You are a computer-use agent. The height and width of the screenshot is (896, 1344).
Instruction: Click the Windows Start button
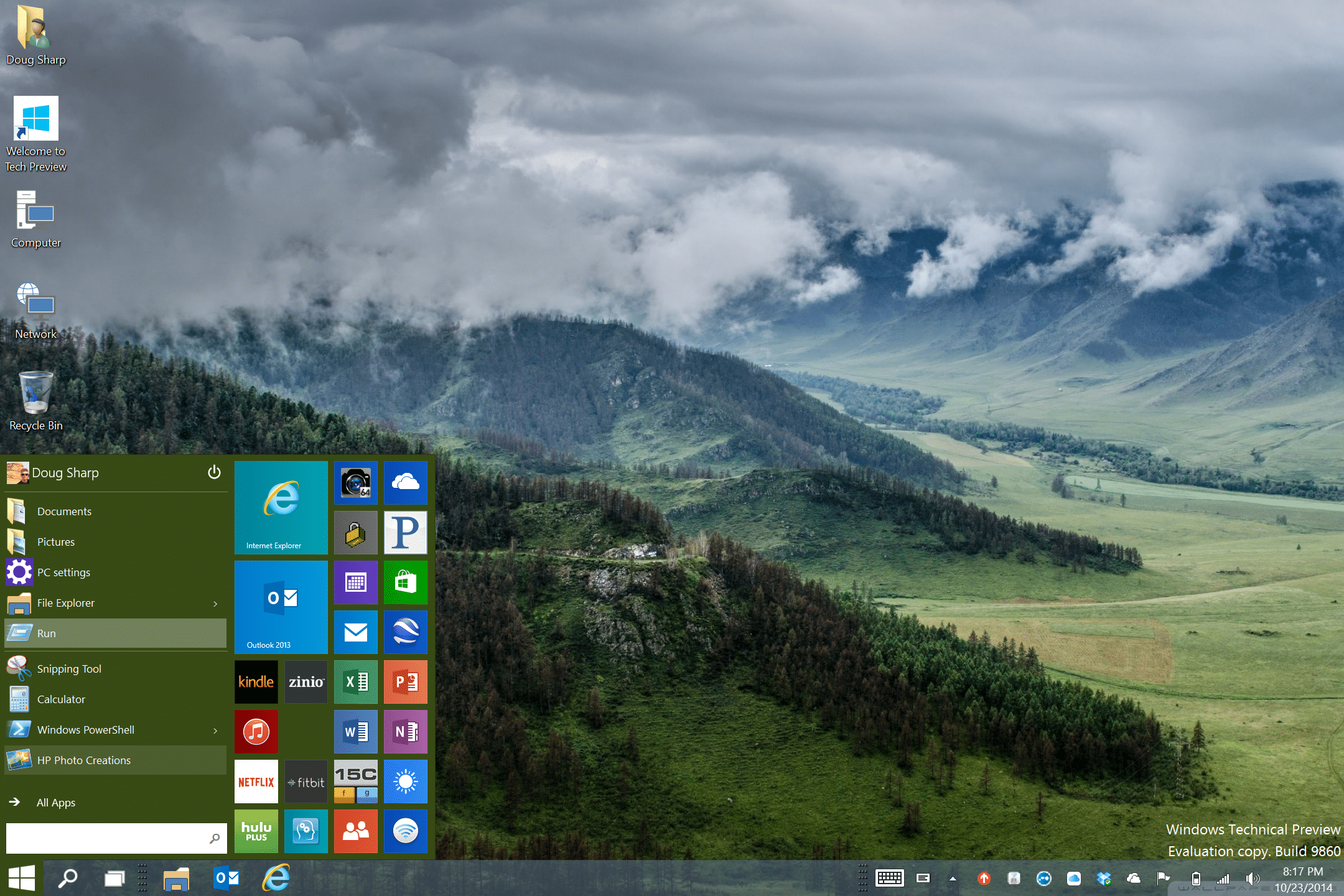22,878
